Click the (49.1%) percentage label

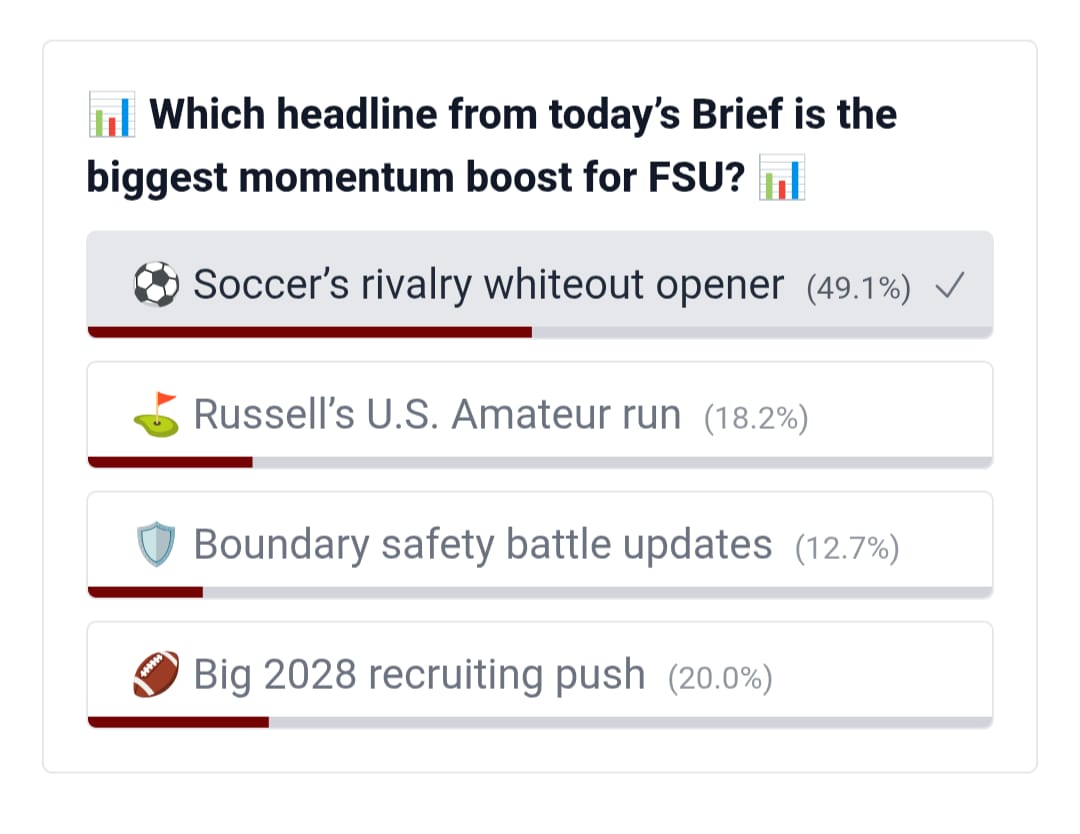point(859,288)
